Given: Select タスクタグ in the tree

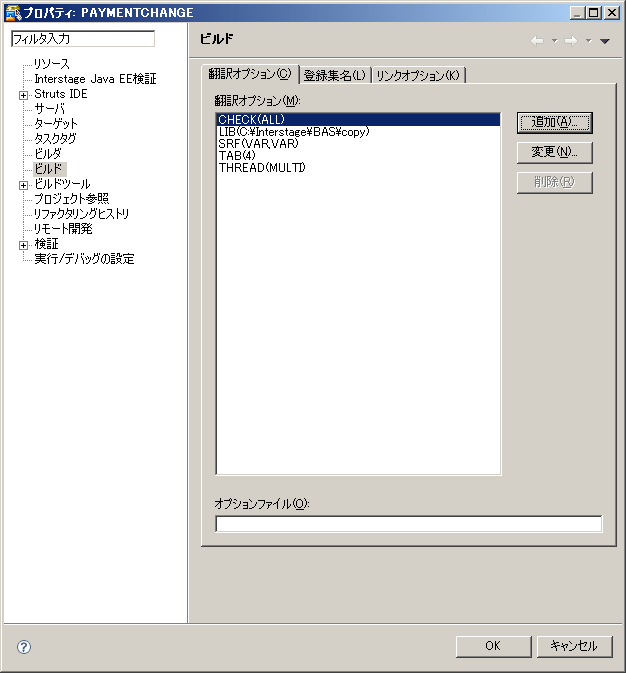Looking at the screenshot, I should (55, 139).
